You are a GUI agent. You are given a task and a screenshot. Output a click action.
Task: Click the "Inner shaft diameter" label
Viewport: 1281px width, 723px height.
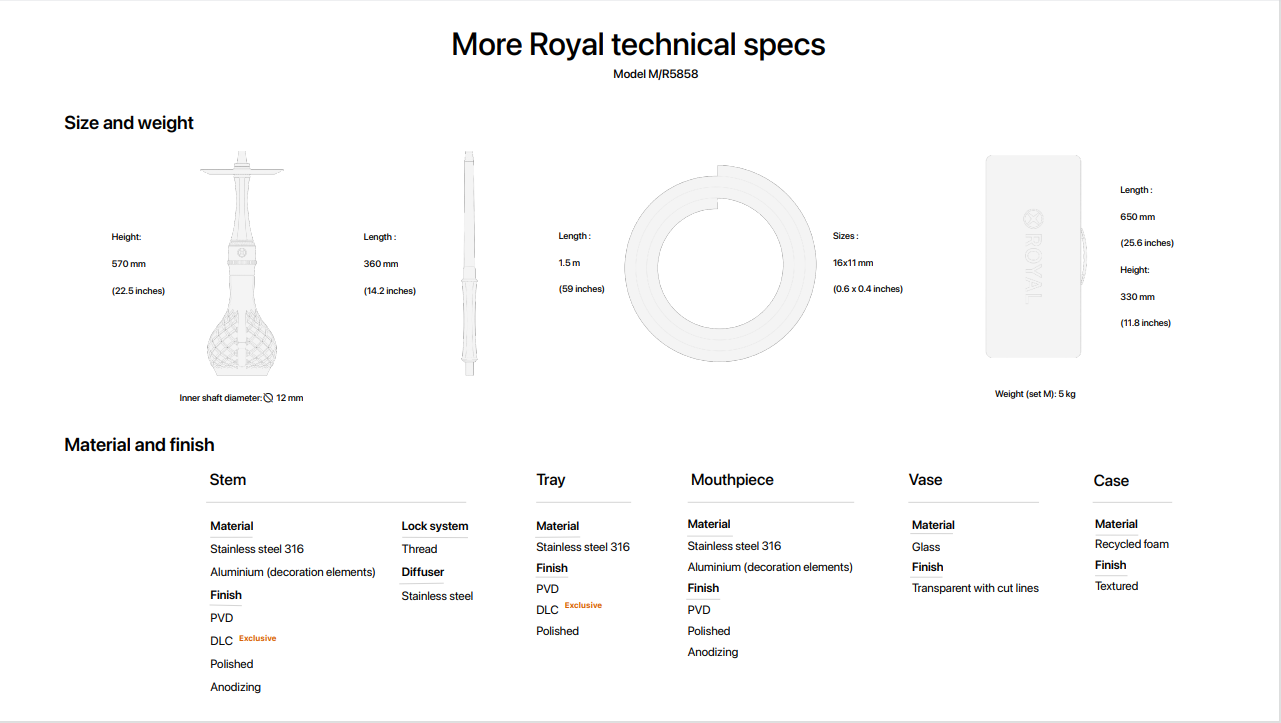[220, 398]
